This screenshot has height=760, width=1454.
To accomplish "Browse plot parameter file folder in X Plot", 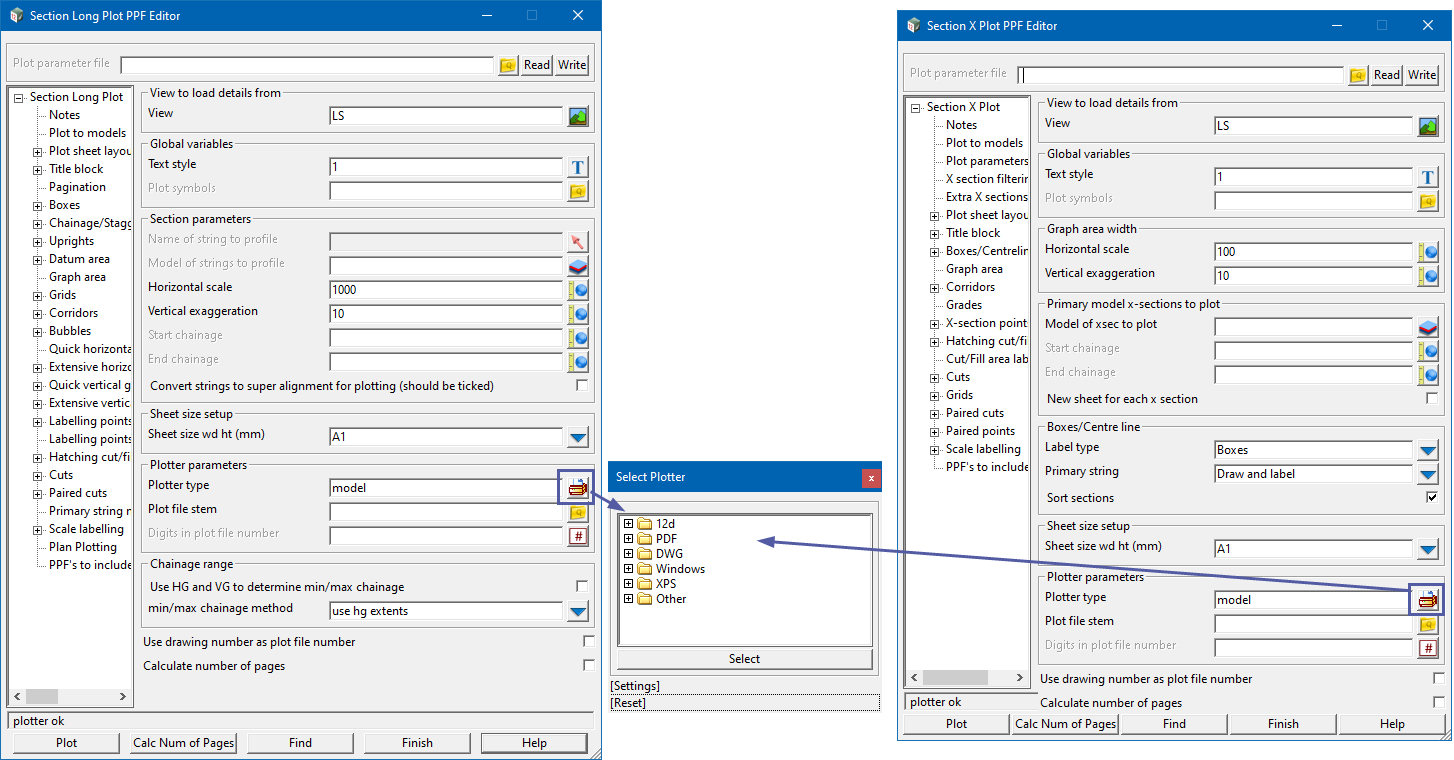I will pos(1357,75).
